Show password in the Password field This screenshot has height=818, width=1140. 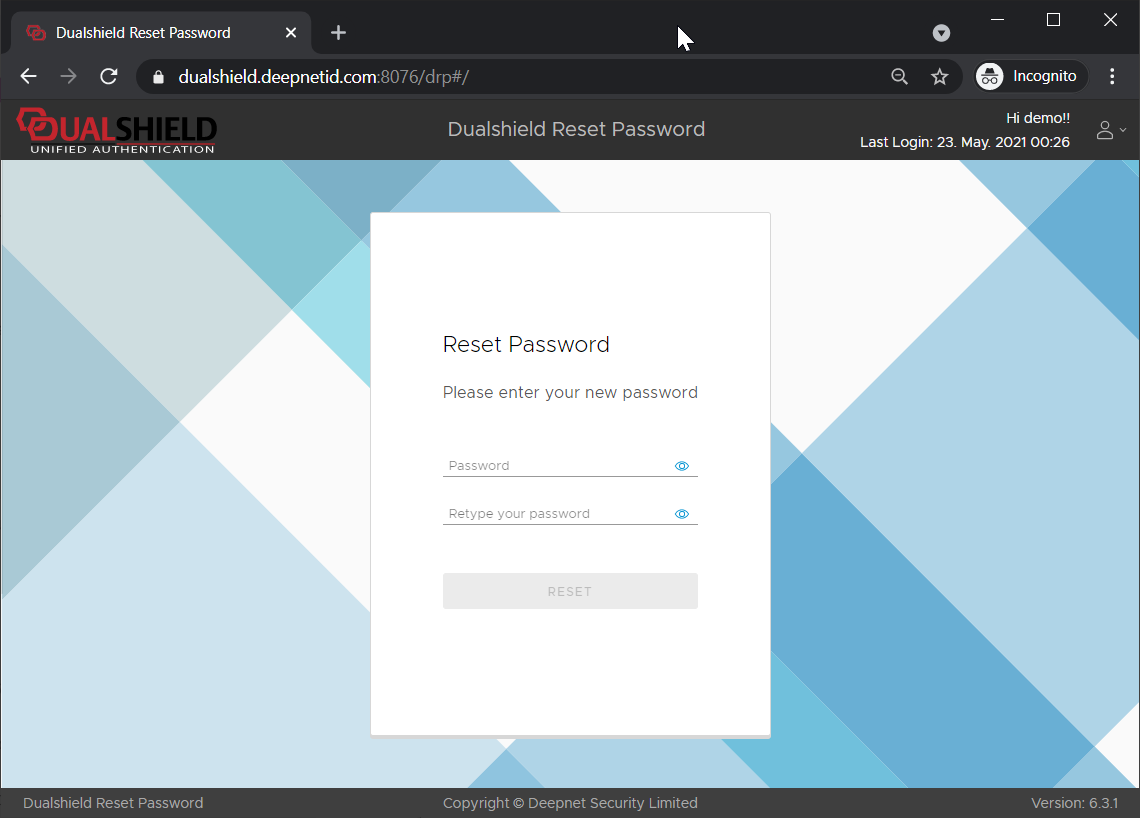tap(681, 466)
